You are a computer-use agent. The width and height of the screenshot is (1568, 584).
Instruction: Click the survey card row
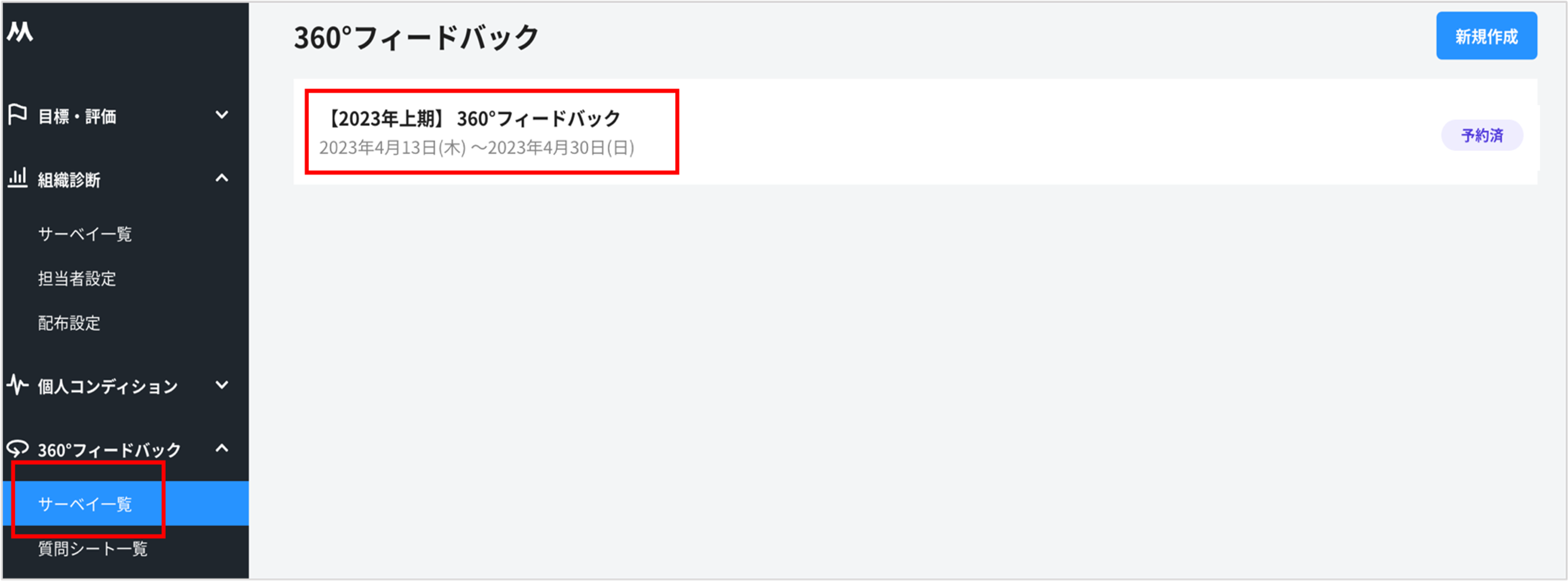click(913, 131)
